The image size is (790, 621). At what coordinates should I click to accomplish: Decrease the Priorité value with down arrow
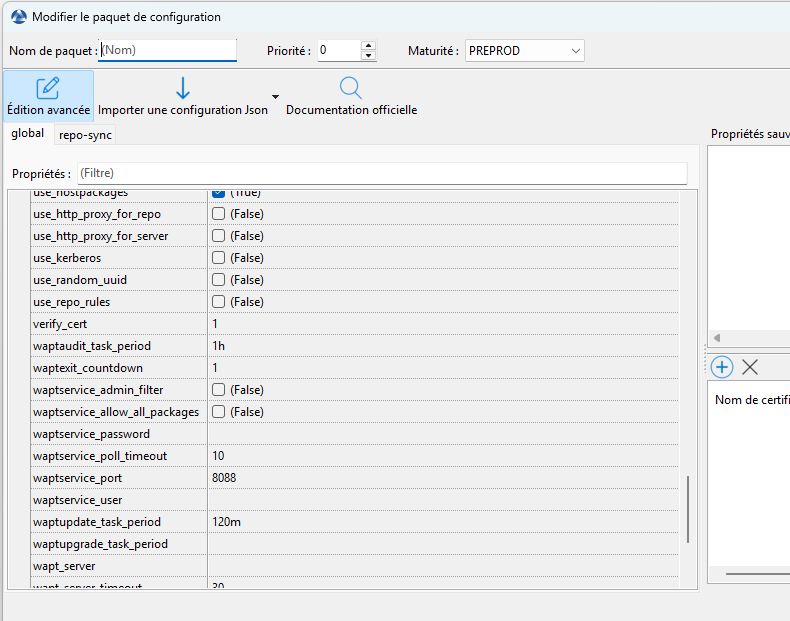tap(368, 56)
